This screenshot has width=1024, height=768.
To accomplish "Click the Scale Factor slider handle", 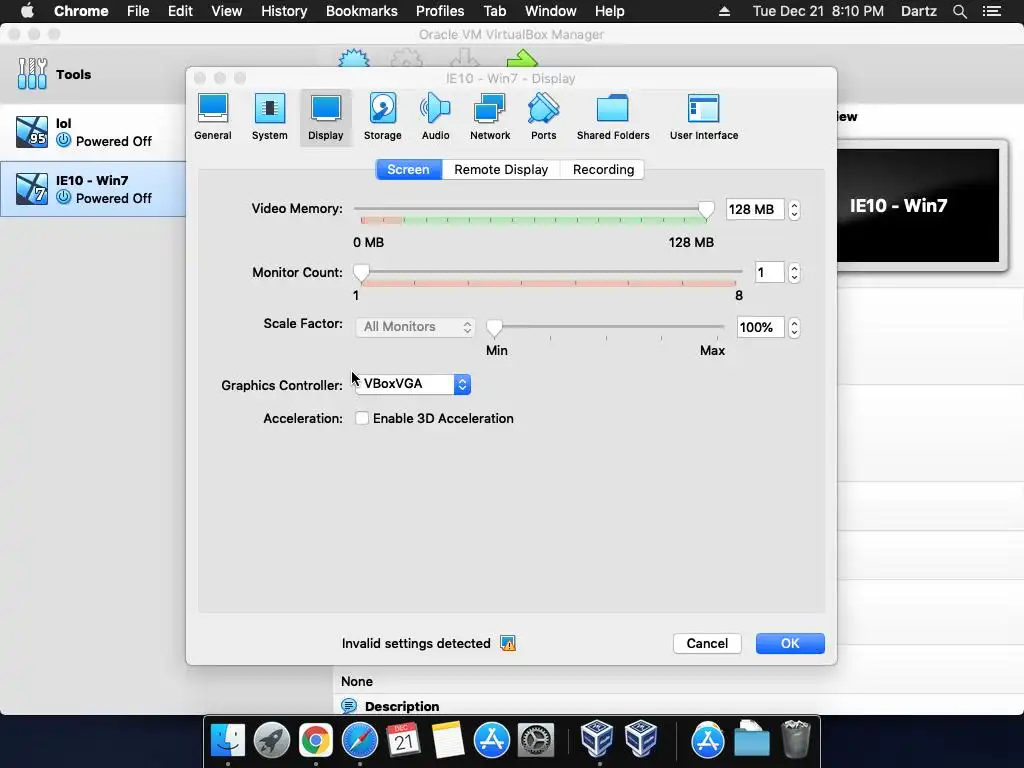I will 494,328.
